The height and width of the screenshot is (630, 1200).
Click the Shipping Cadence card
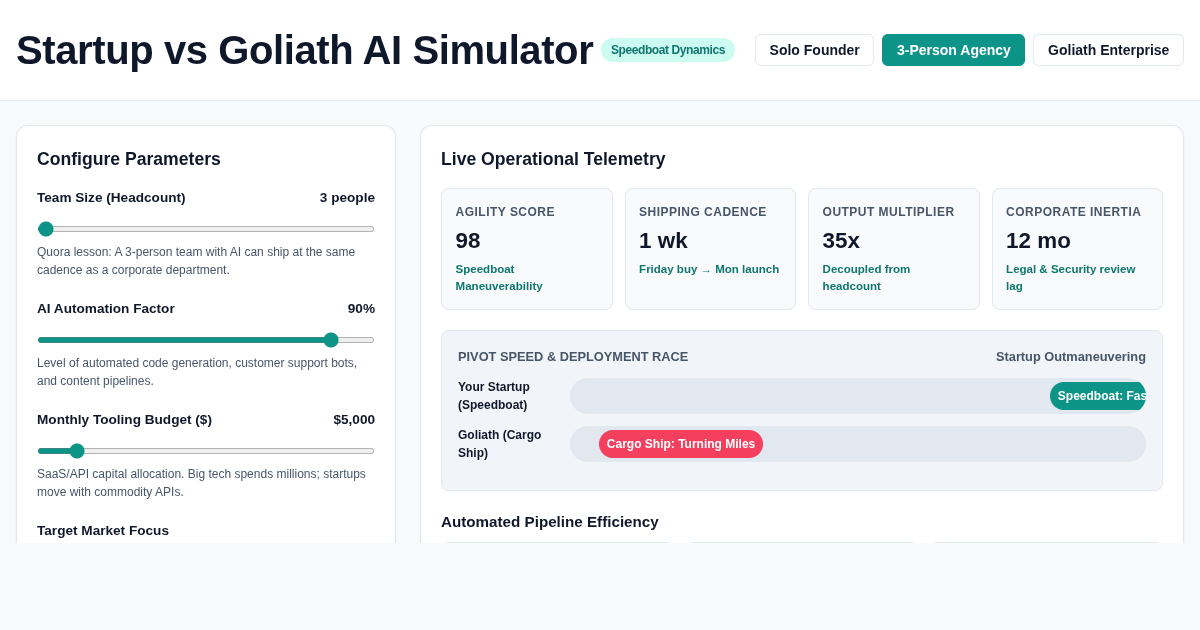tap(710, 249)
